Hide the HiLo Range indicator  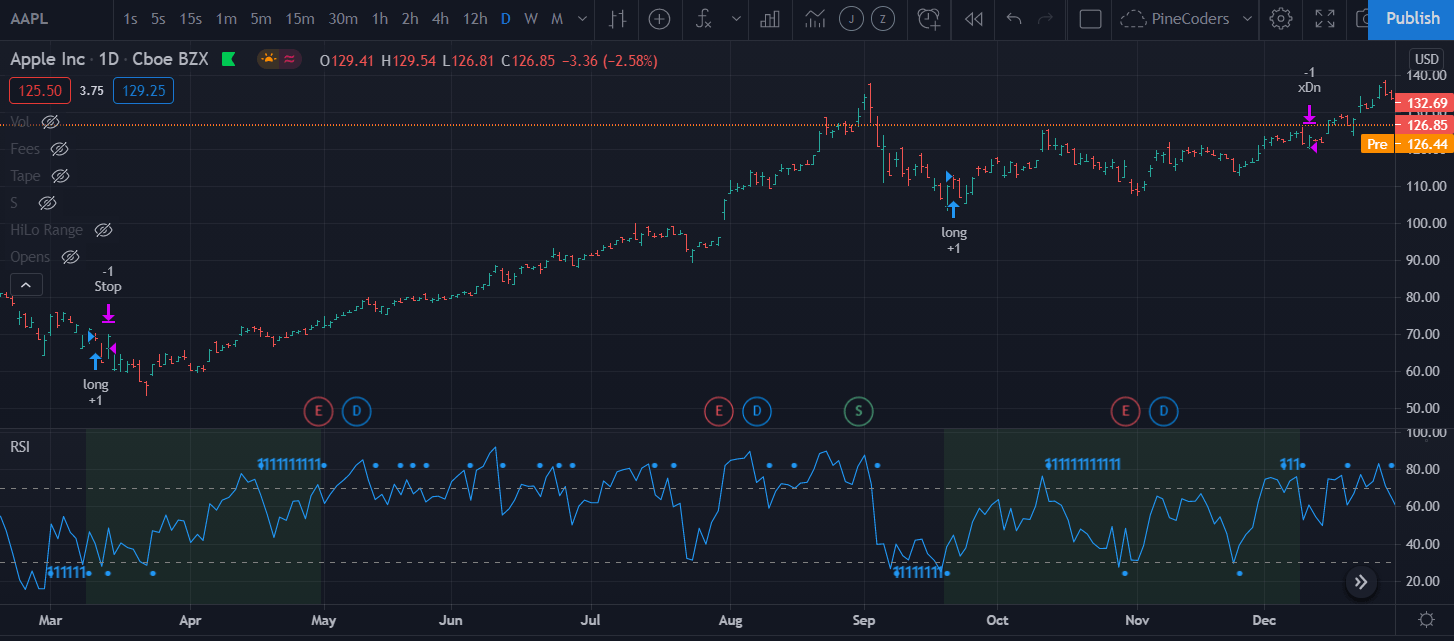click(x=104, y=229)
